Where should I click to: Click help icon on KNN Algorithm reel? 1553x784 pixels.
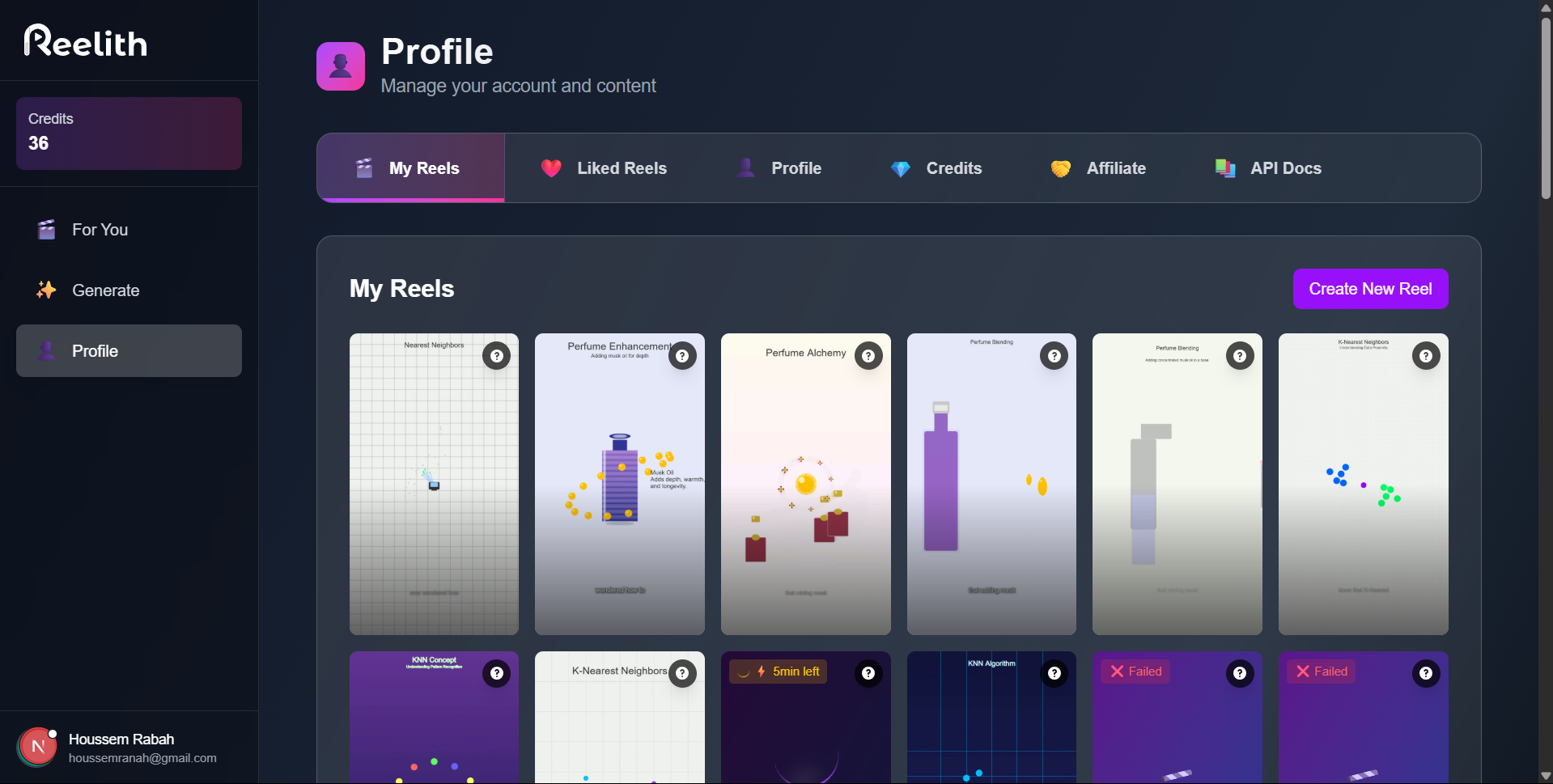coord(1054,673)
